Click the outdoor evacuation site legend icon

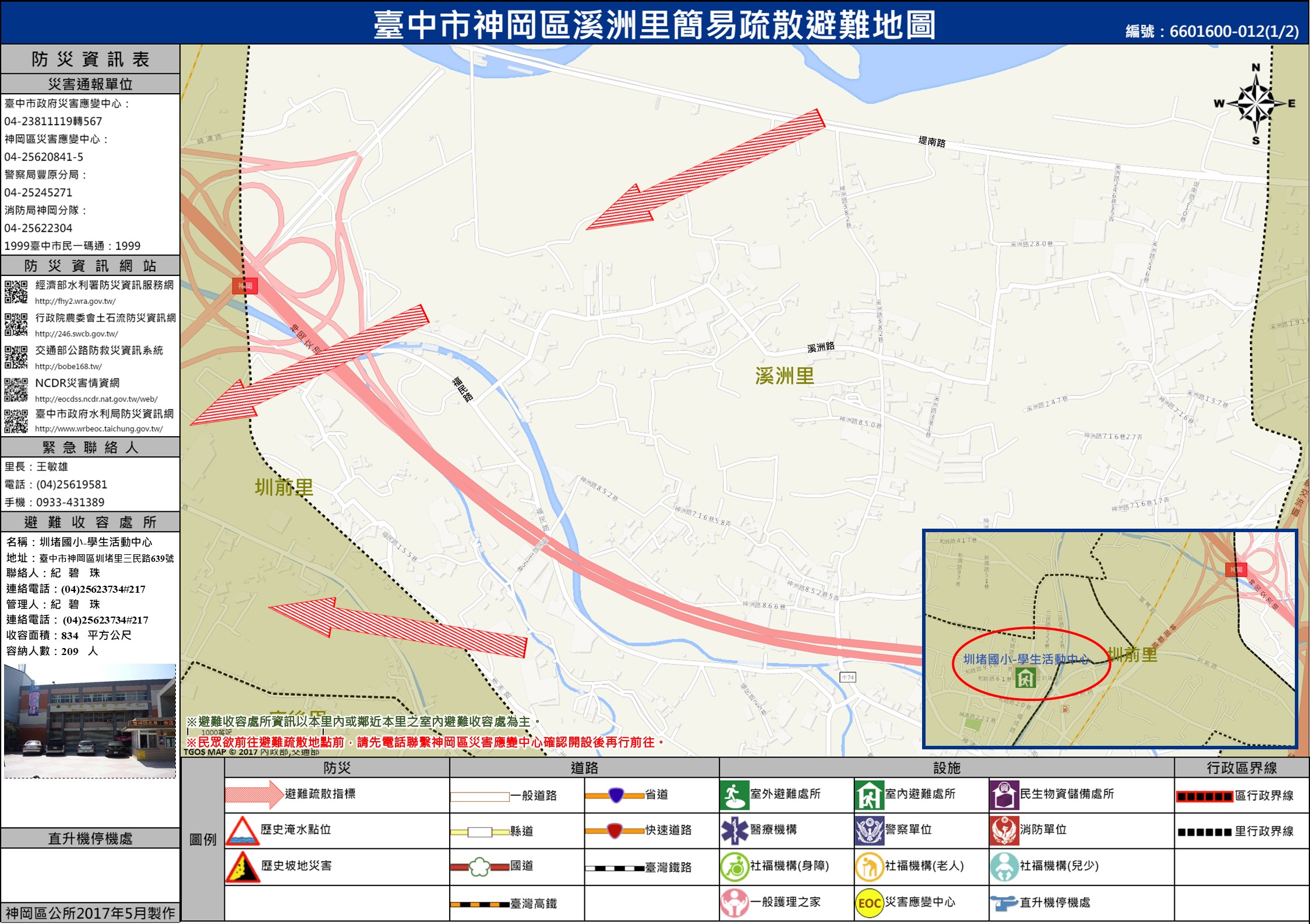point(734,795)
